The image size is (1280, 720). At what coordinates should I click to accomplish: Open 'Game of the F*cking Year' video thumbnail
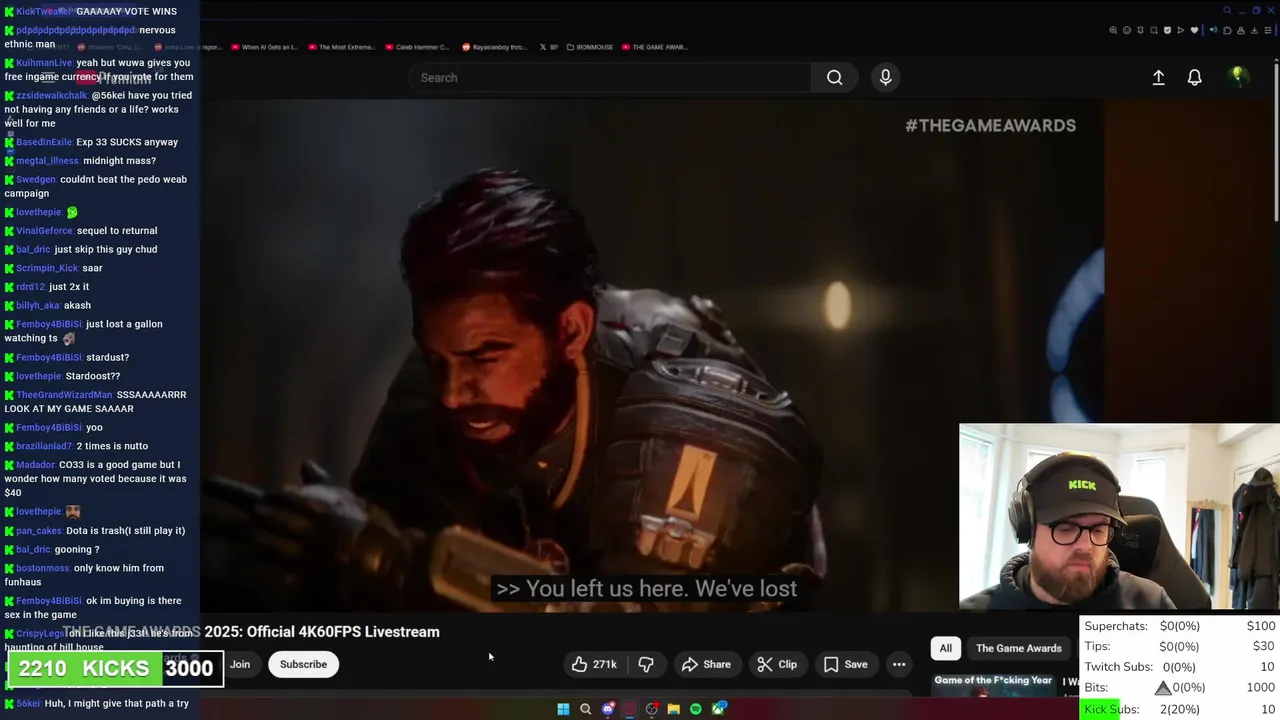tap(993, 684)
